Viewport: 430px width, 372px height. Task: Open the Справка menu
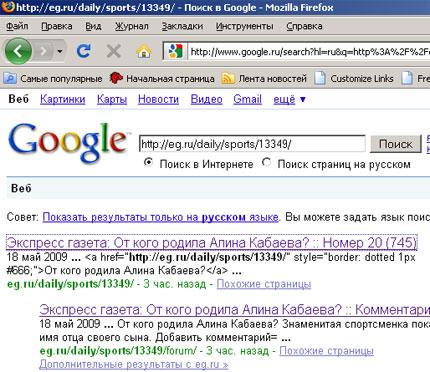(304, 26)
